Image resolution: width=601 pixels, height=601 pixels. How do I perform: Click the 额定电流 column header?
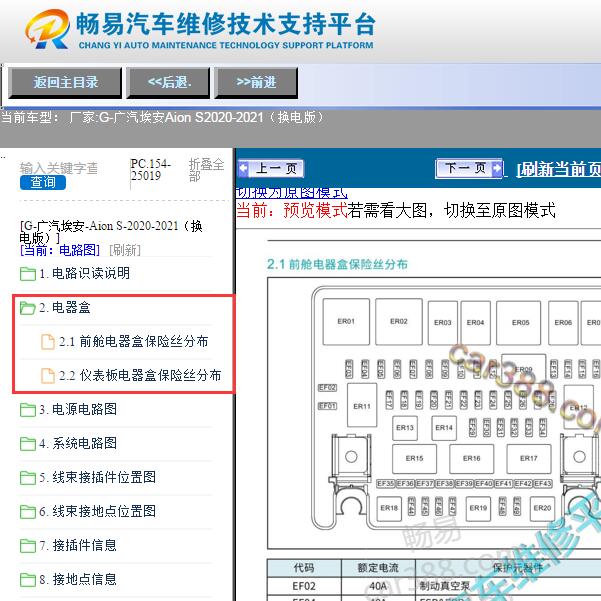coord(378,568)
